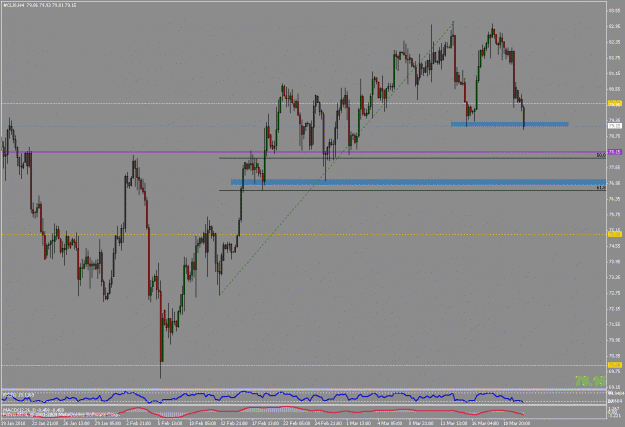Click the white current price label 79.15
The width and height of the screenshot is (625, 427).
tap(614, 126)
